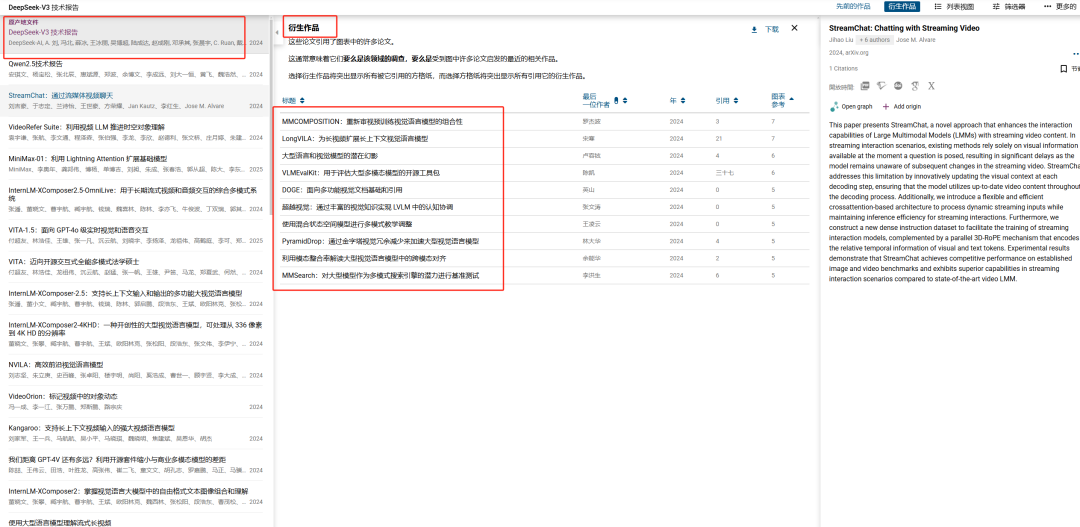Select InternLM-XComposer2-4KHD paper in list
Viewport: 1080px width, 527px height.
135,335
